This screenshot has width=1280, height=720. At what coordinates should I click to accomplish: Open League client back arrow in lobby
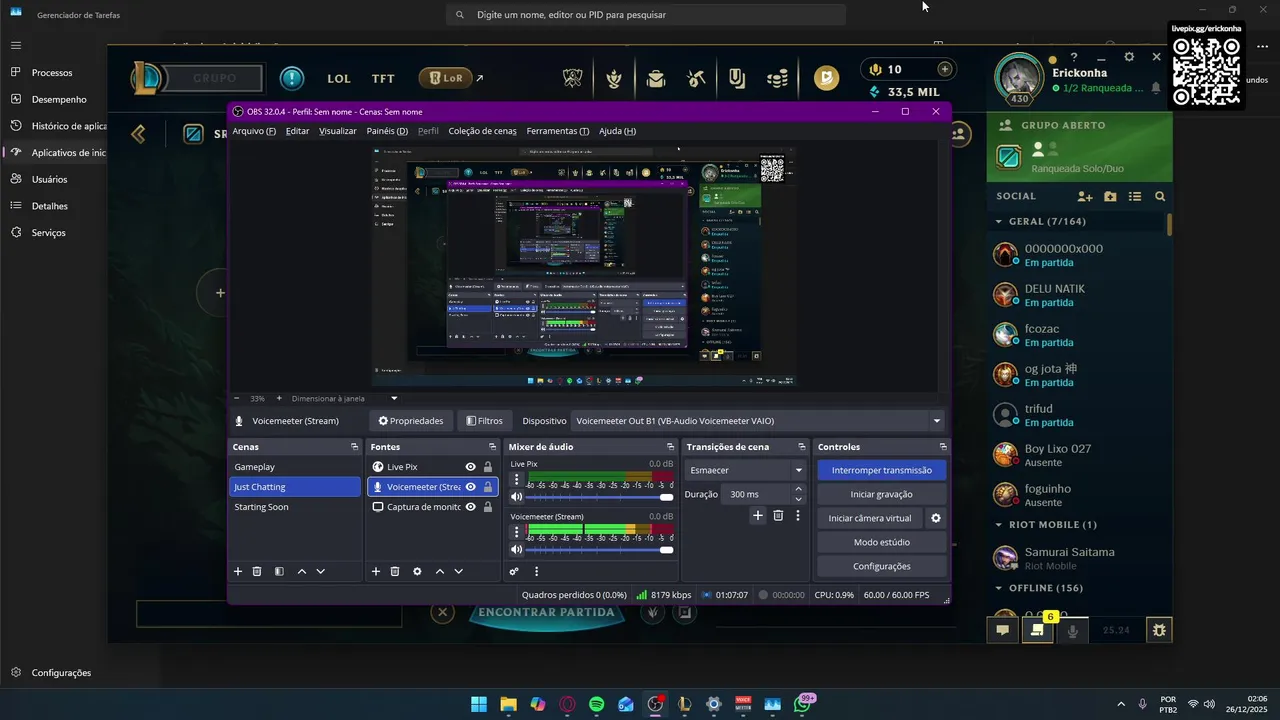139,133
